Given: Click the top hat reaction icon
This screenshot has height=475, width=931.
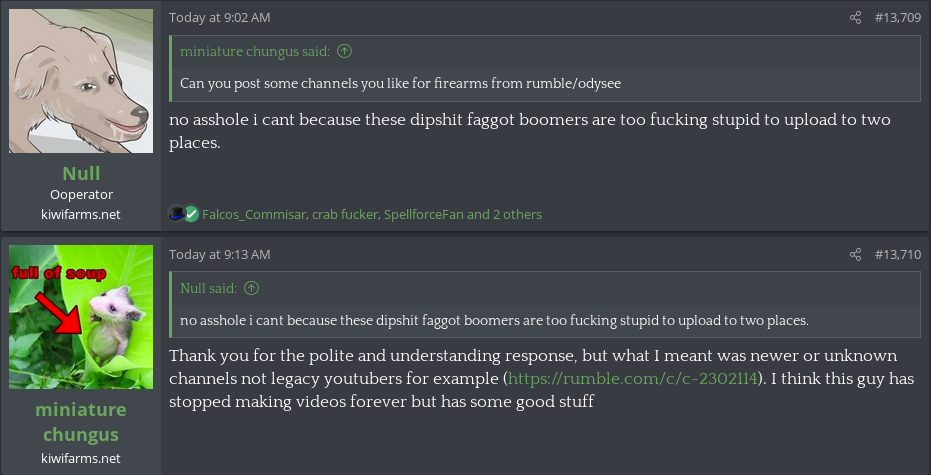Looking at the screenshot, I should pos(177,214).
